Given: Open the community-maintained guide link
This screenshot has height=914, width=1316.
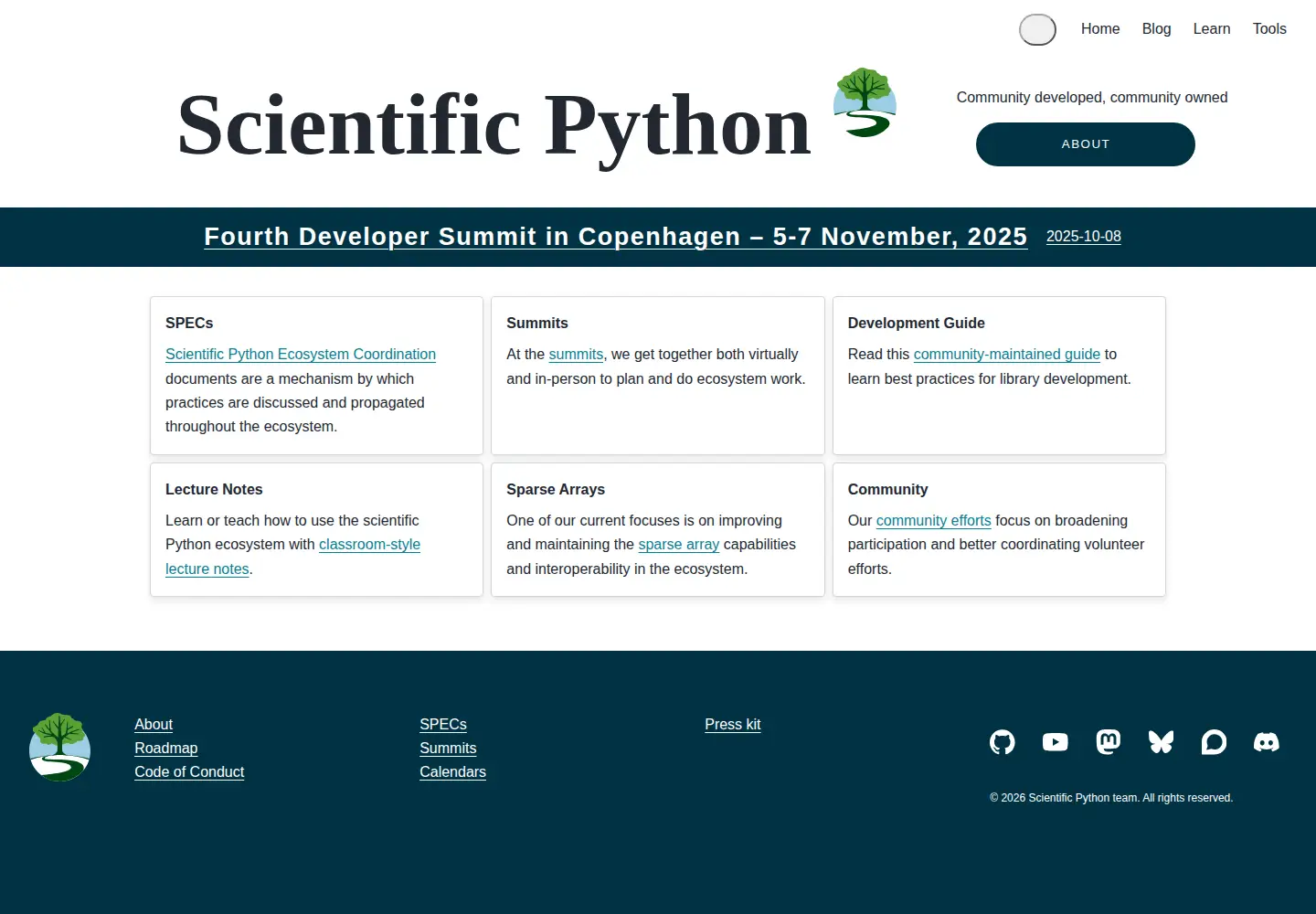Looking at the screenshot, I should pyautogui.click(x=1007, y=355).
